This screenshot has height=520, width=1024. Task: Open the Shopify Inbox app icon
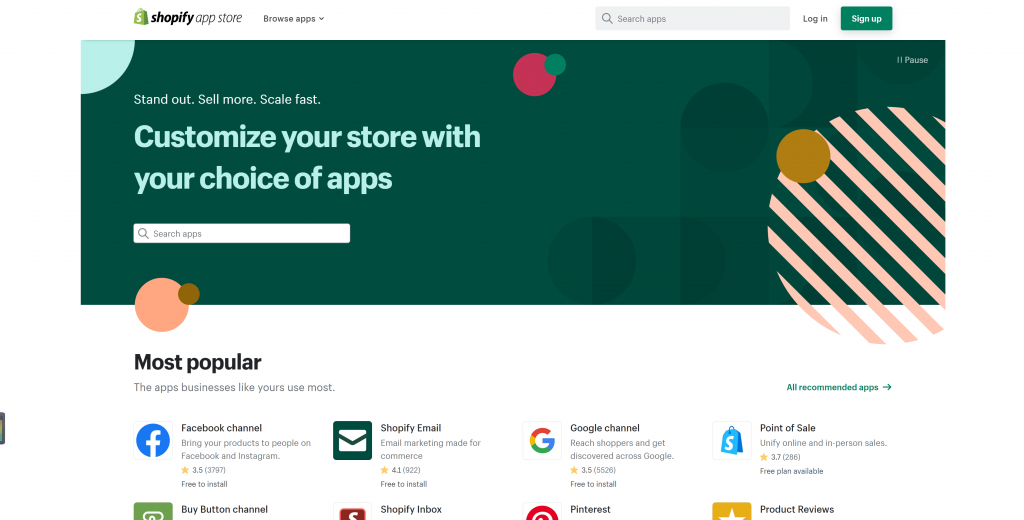[353, 511]
